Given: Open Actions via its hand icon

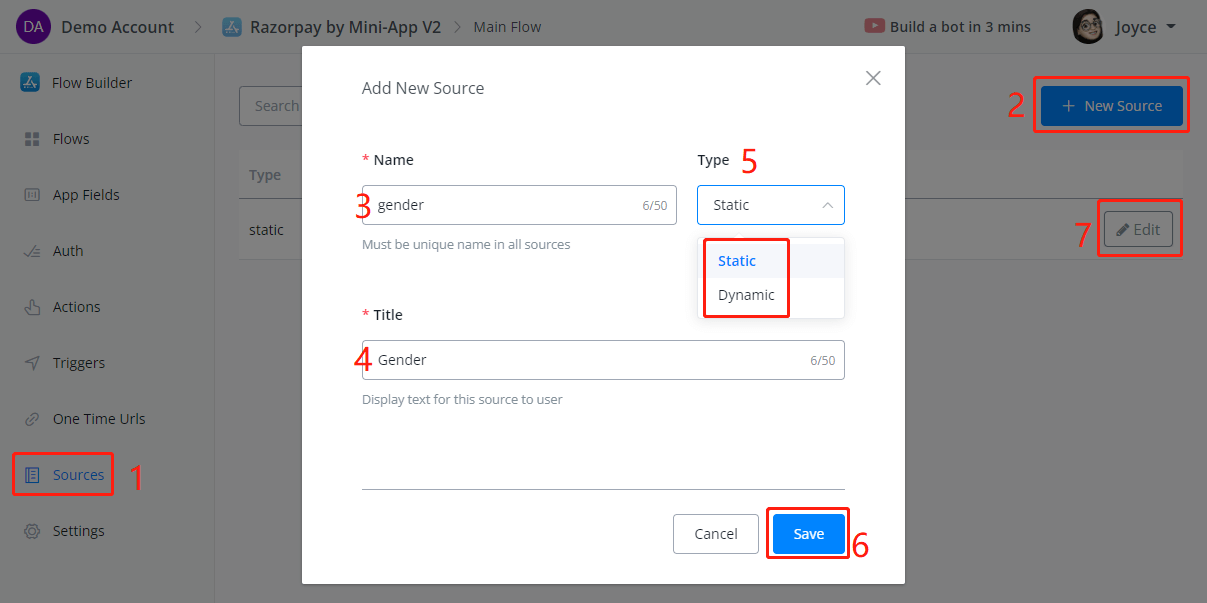Looking at the screenshot, I should pyautogui.click(x=31, y=307).
